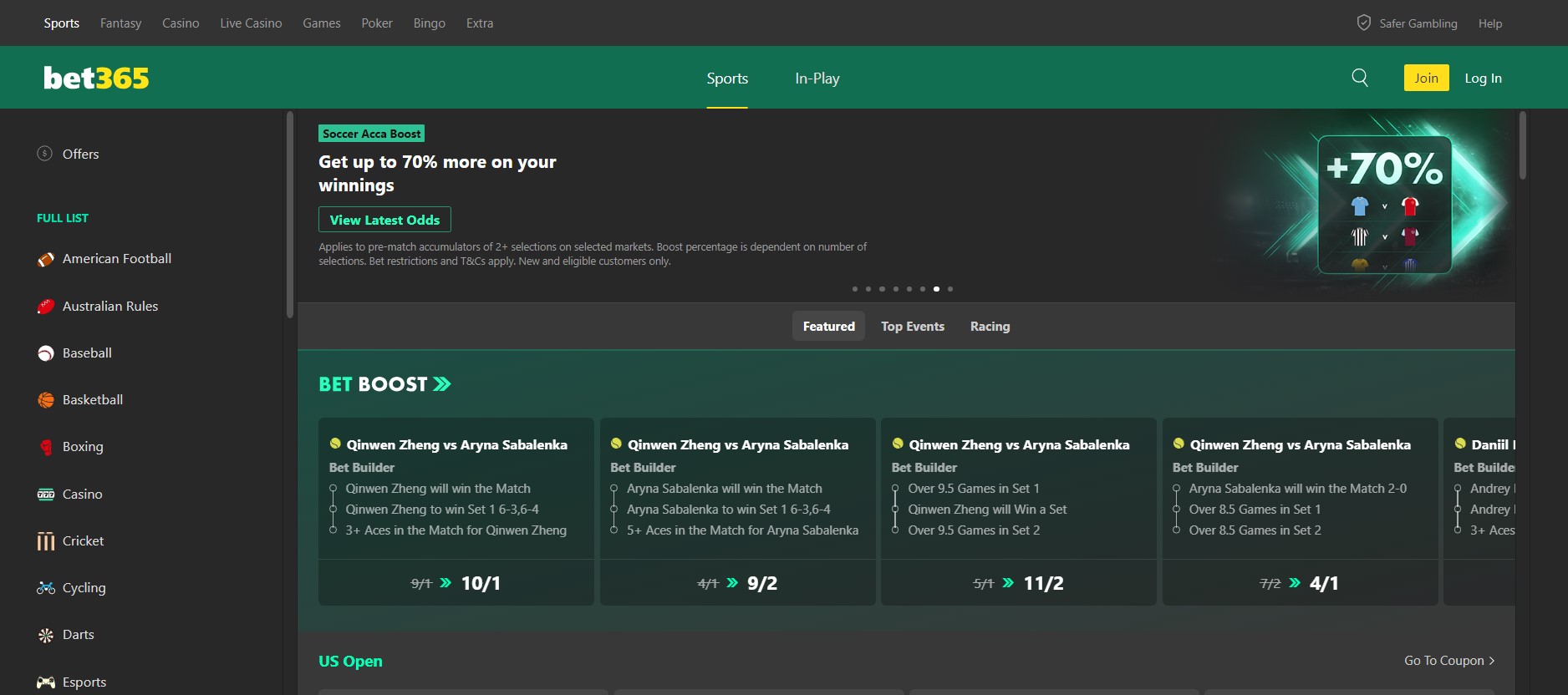Screen dimensions: 1568x695
Task: Click the Log In link
Action: tap(1484, 78)
